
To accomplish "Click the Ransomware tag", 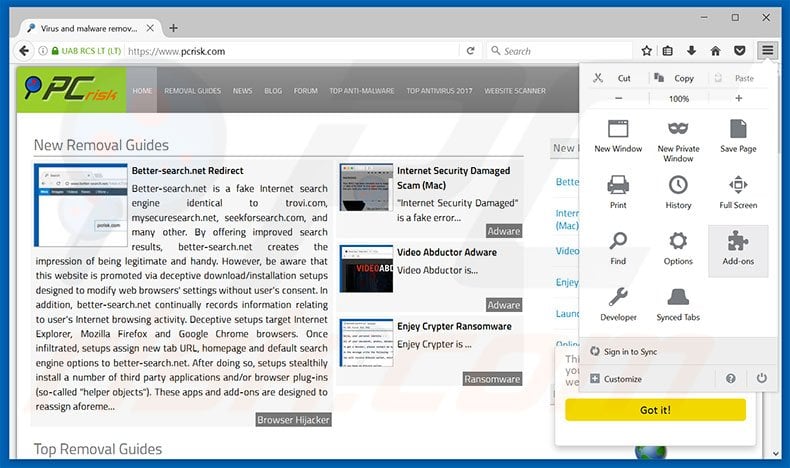I will (492, 379).
